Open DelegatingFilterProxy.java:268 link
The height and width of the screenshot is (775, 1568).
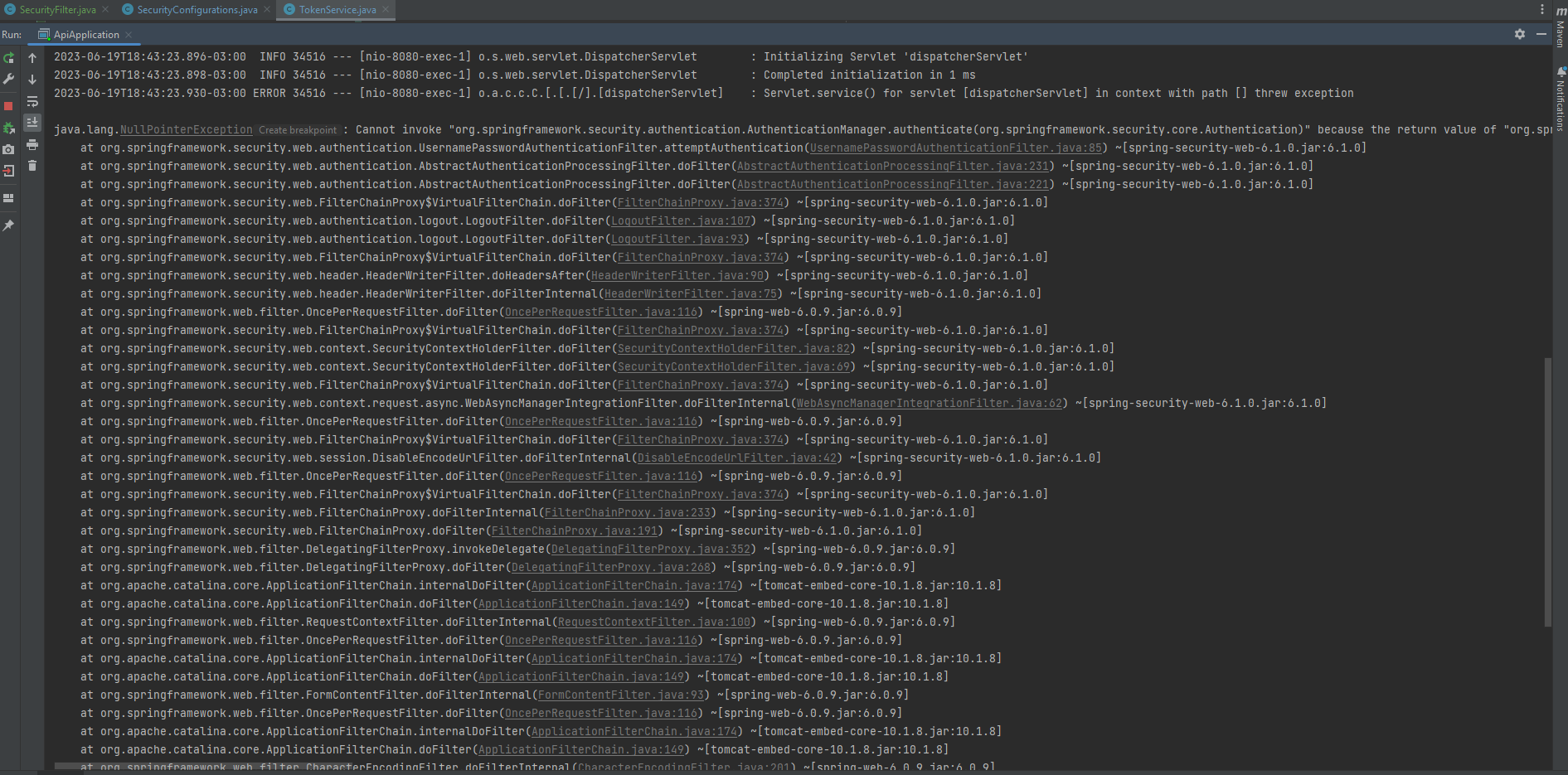click(611, 568)
